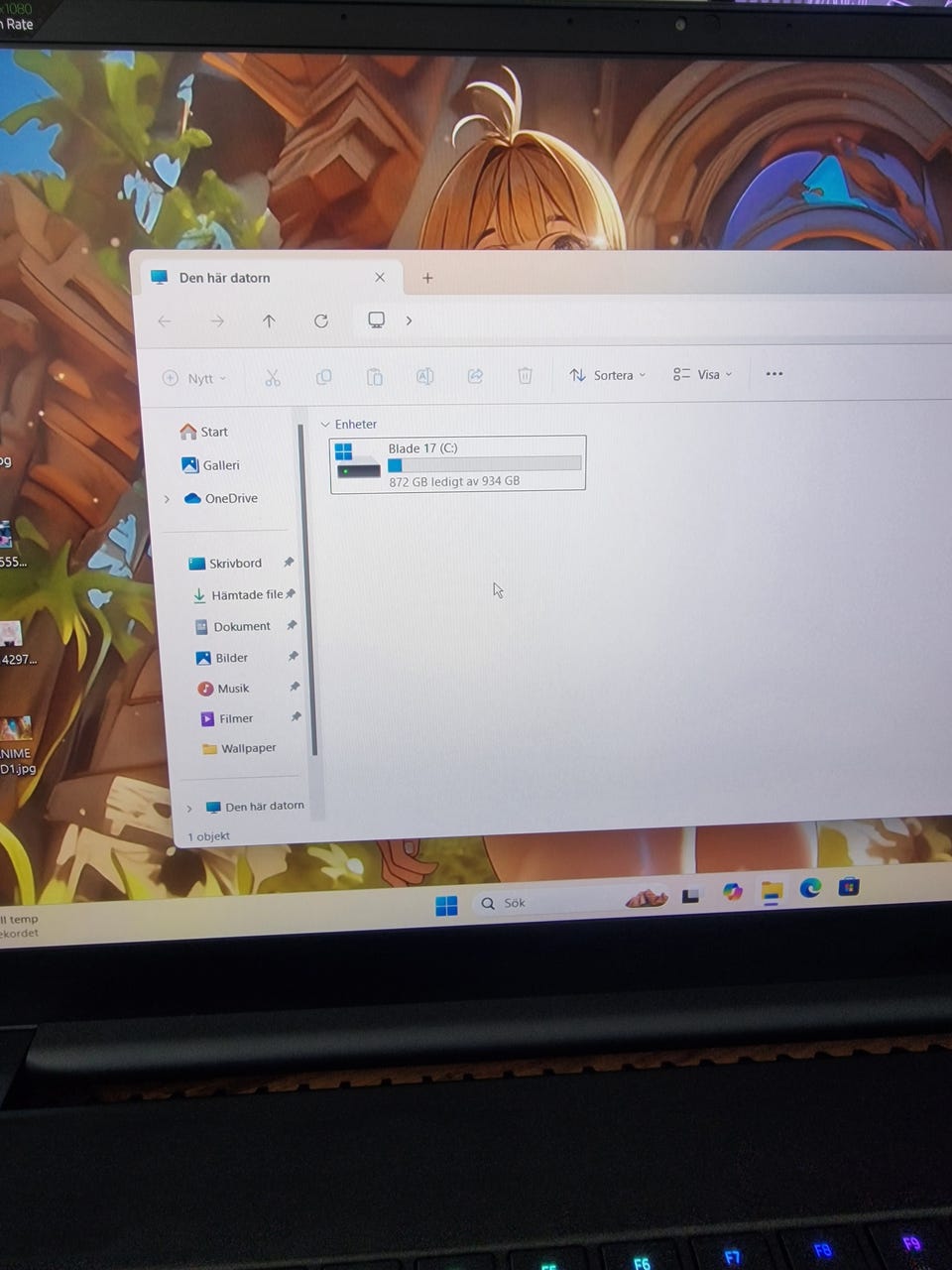Click the Rename icon in toolbar

coord(424,376)
